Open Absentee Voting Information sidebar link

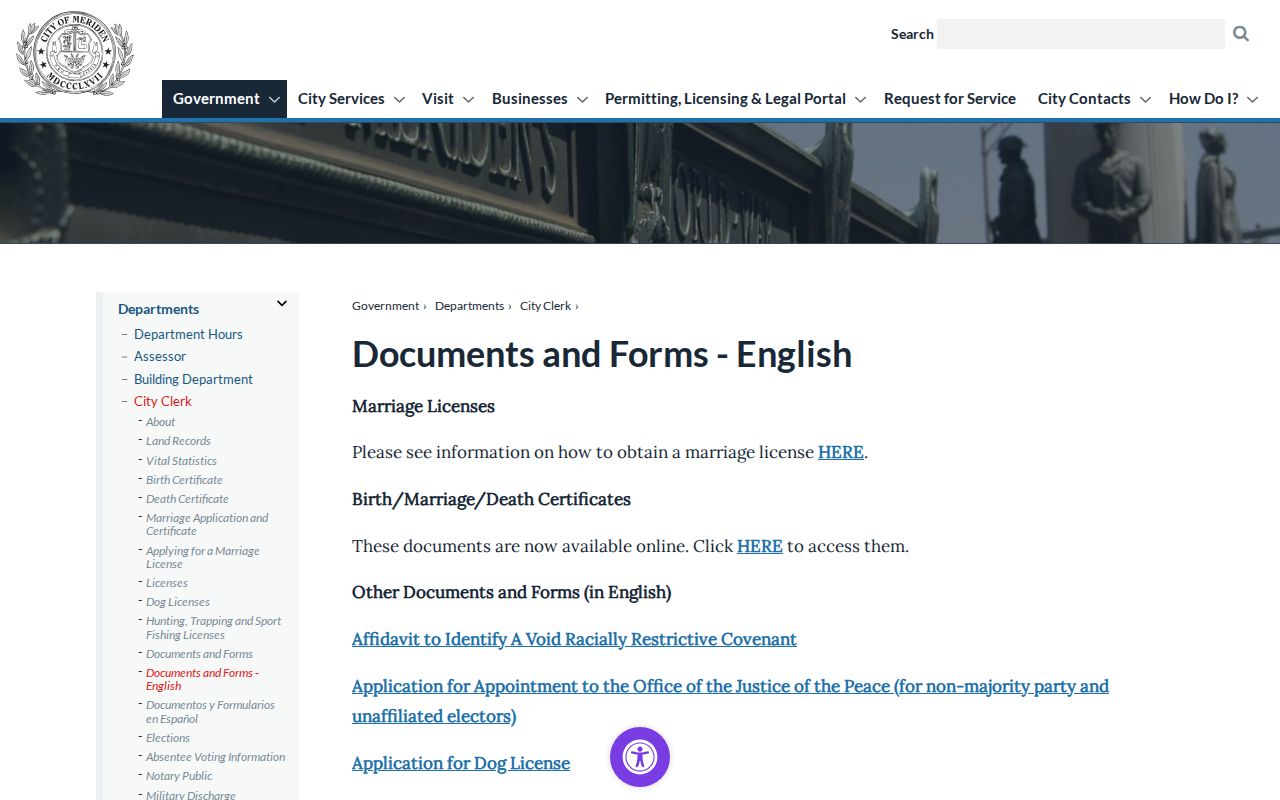click(x=215, y=757)
